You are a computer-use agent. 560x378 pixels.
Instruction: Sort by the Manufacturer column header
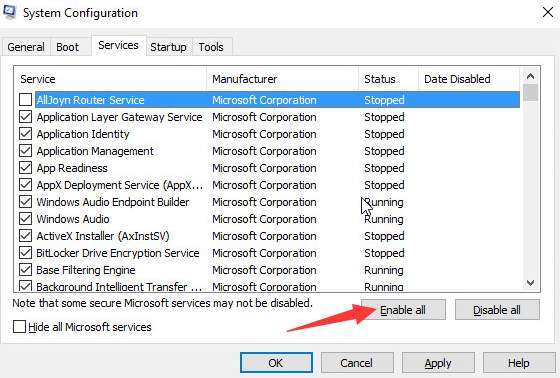click(x=282, y=79)
